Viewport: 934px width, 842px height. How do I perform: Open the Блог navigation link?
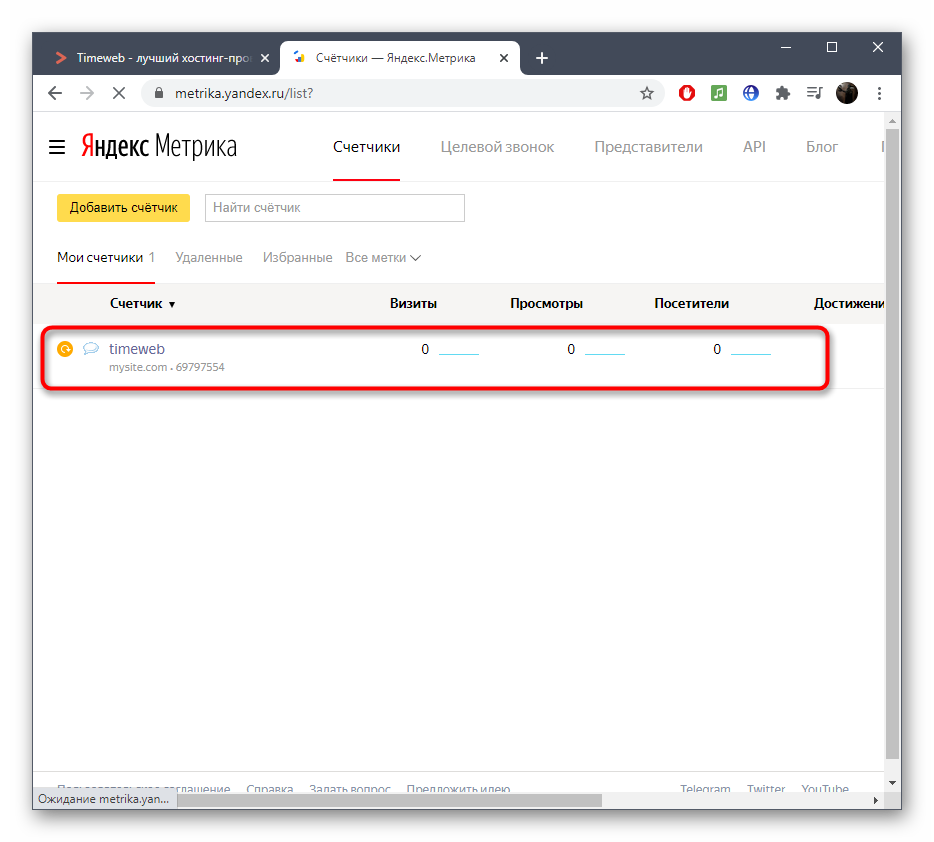pyautogui.click(x=821, y=147)
